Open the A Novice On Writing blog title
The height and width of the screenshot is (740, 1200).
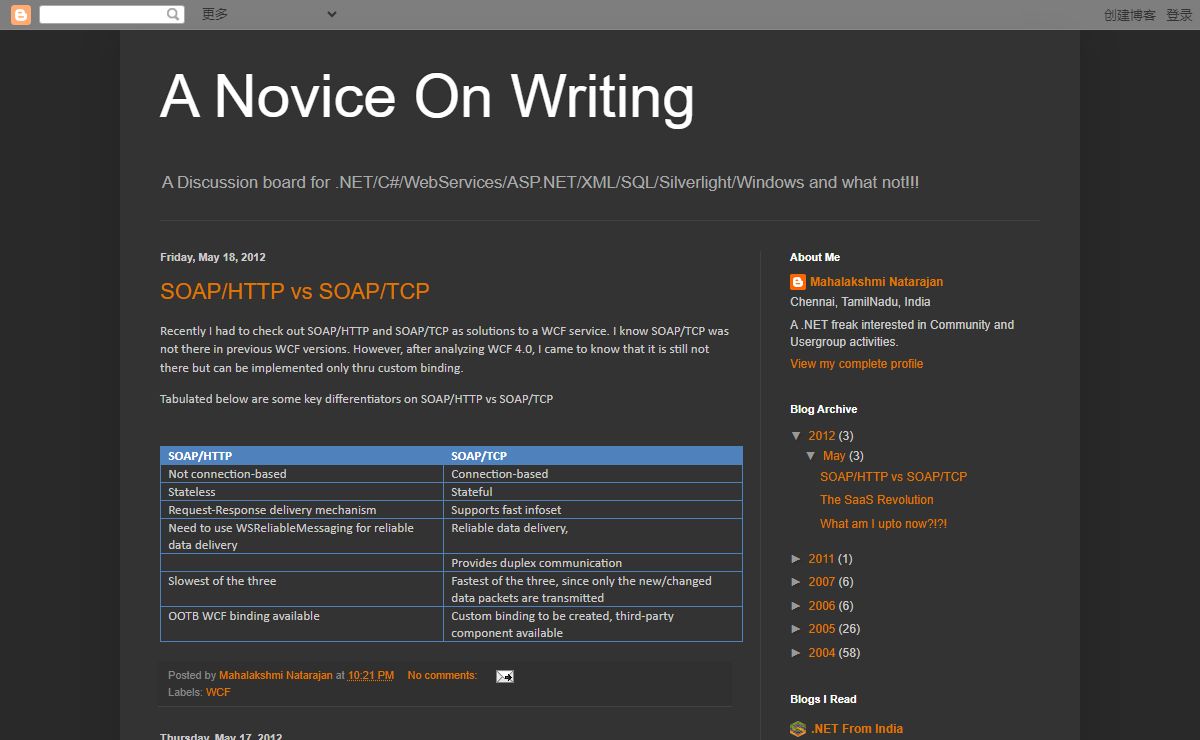pos(427,97)
